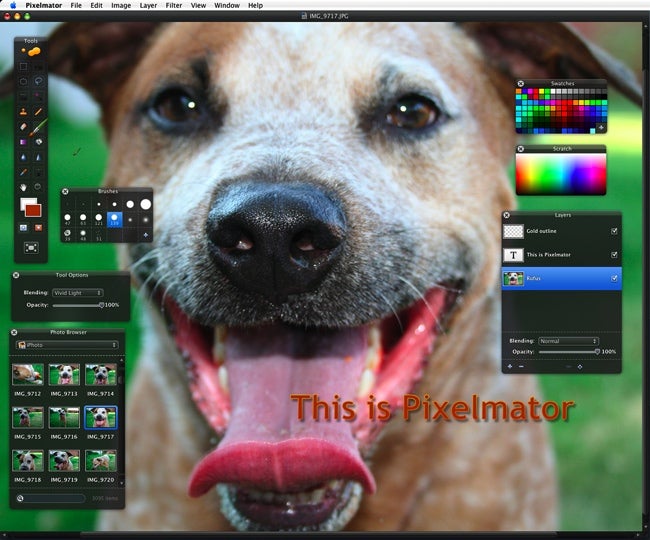This screenshot has height=540, width=650.
Task: Close the Layers panel
Action: (x=507, y=215)
